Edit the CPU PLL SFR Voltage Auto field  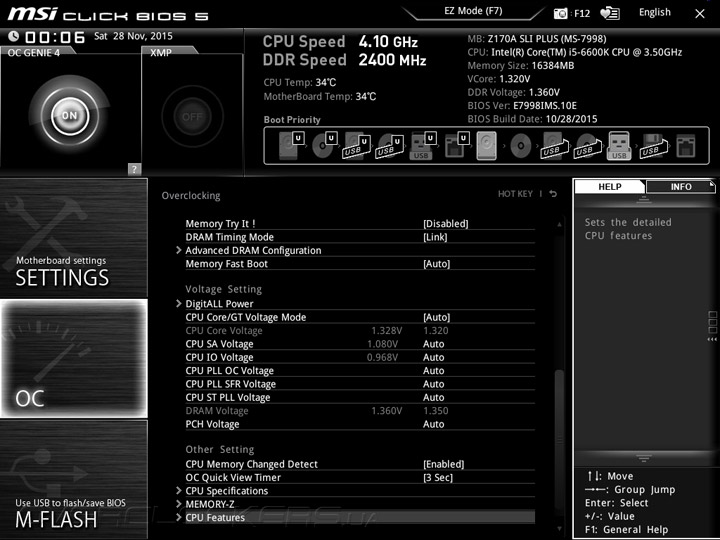[x=433, y=383]
